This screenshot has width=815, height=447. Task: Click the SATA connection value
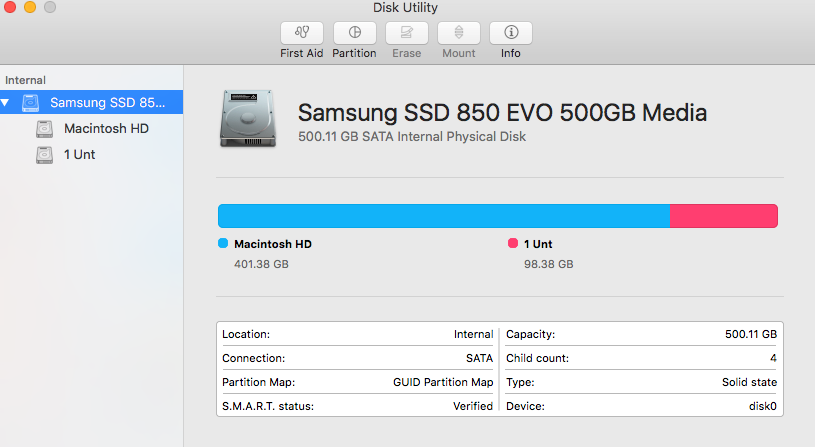[x=479, y=358]
